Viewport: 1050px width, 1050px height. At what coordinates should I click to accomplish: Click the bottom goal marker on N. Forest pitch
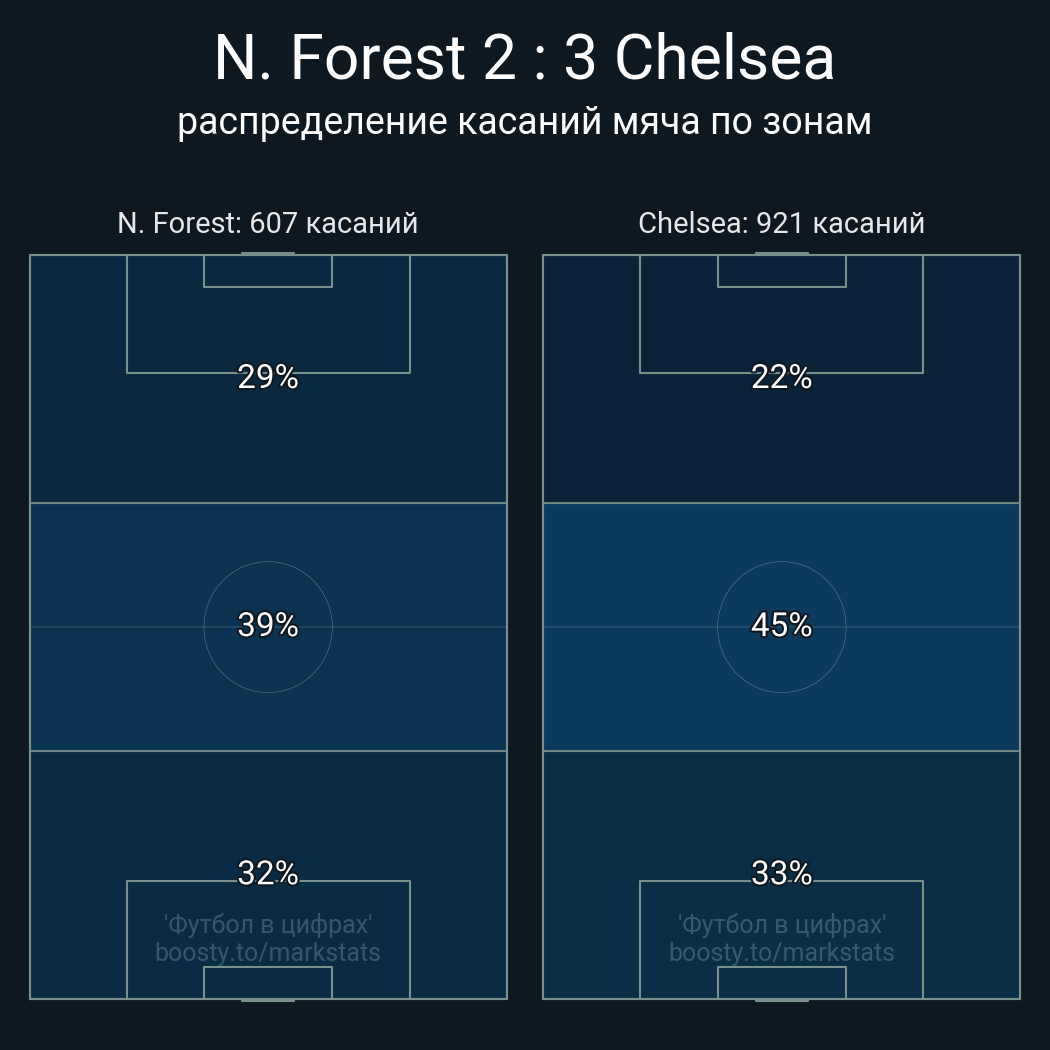[x=268, y=999]
